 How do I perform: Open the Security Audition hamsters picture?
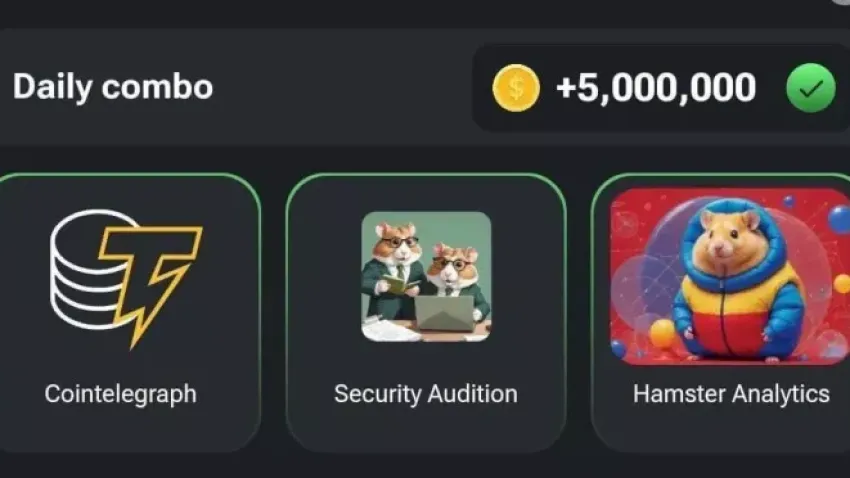point(426,277)
